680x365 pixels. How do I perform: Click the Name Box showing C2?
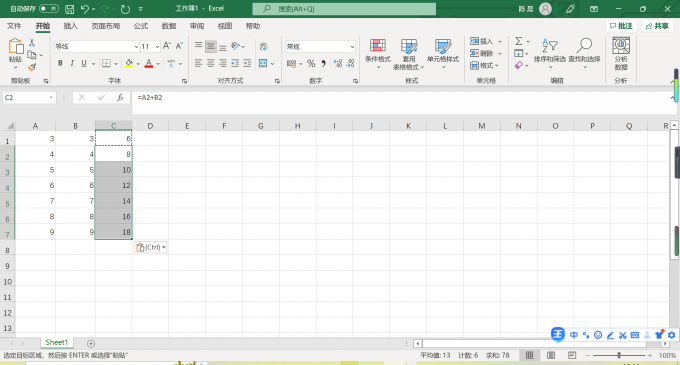(x=29, y=98)
